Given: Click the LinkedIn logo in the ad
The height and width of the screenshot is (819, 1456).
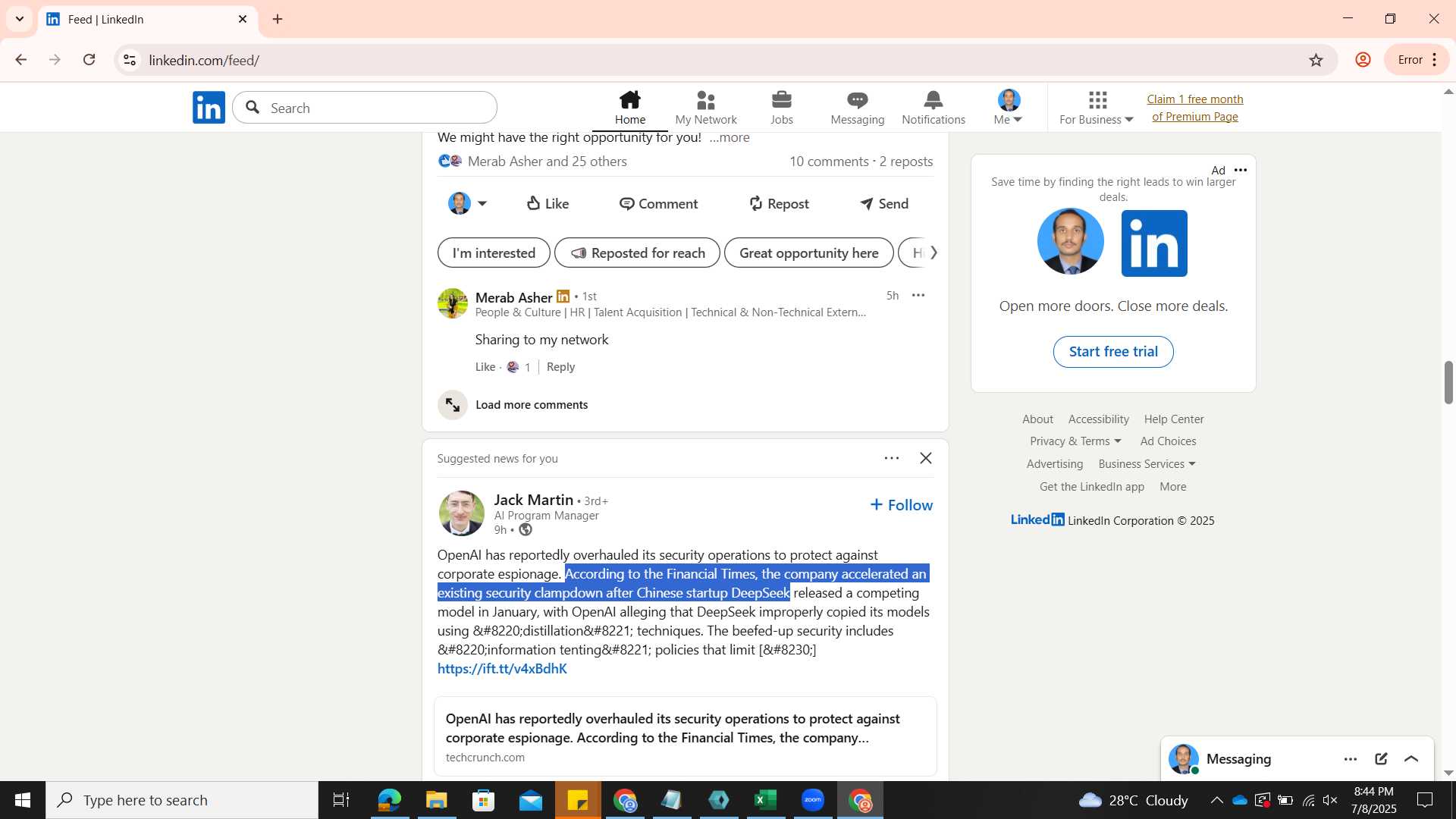Looking at the screenshot, I should [1154, 243].
